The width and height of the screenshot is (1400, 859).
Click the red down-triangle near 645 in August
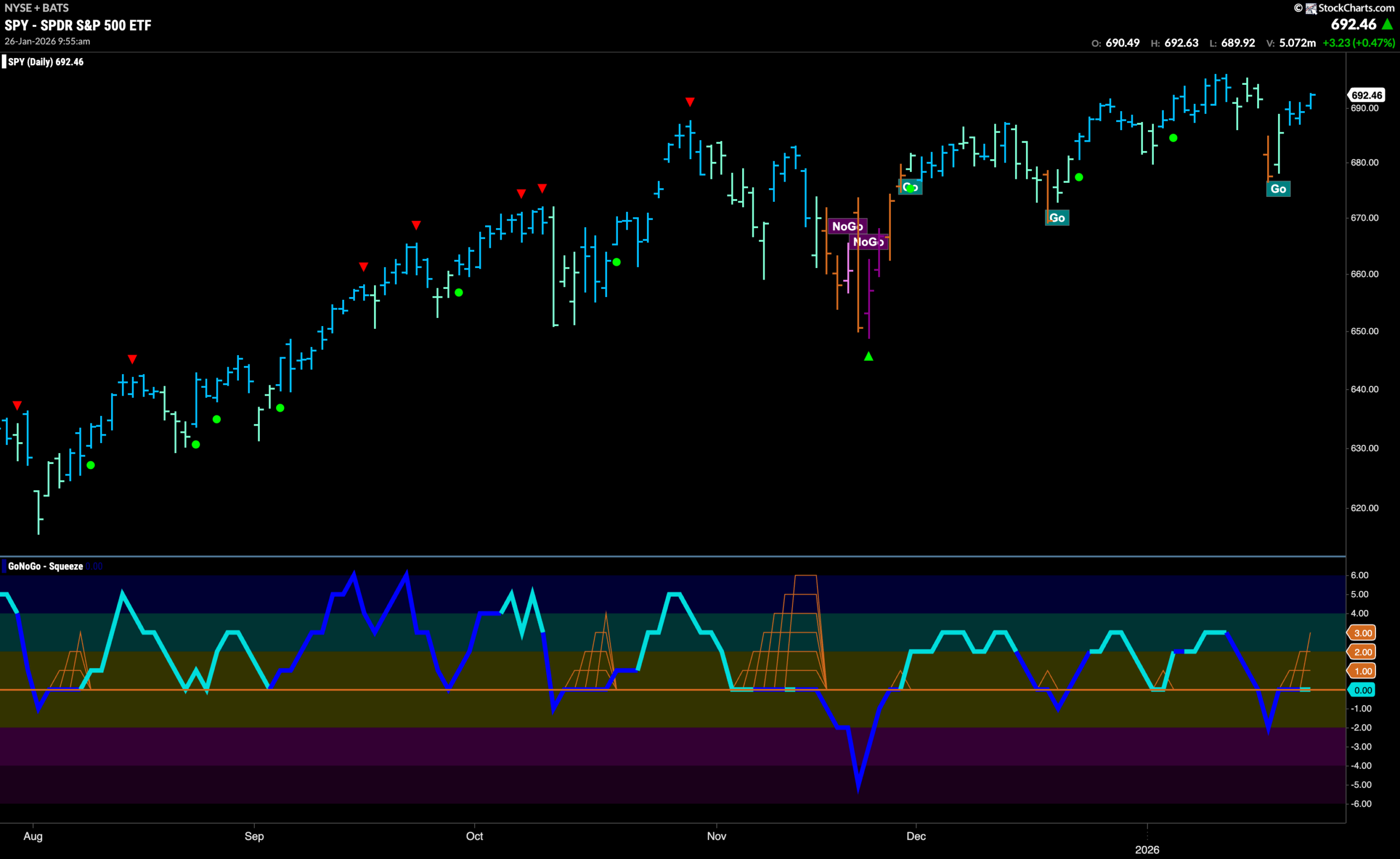(x=132, y=359)
